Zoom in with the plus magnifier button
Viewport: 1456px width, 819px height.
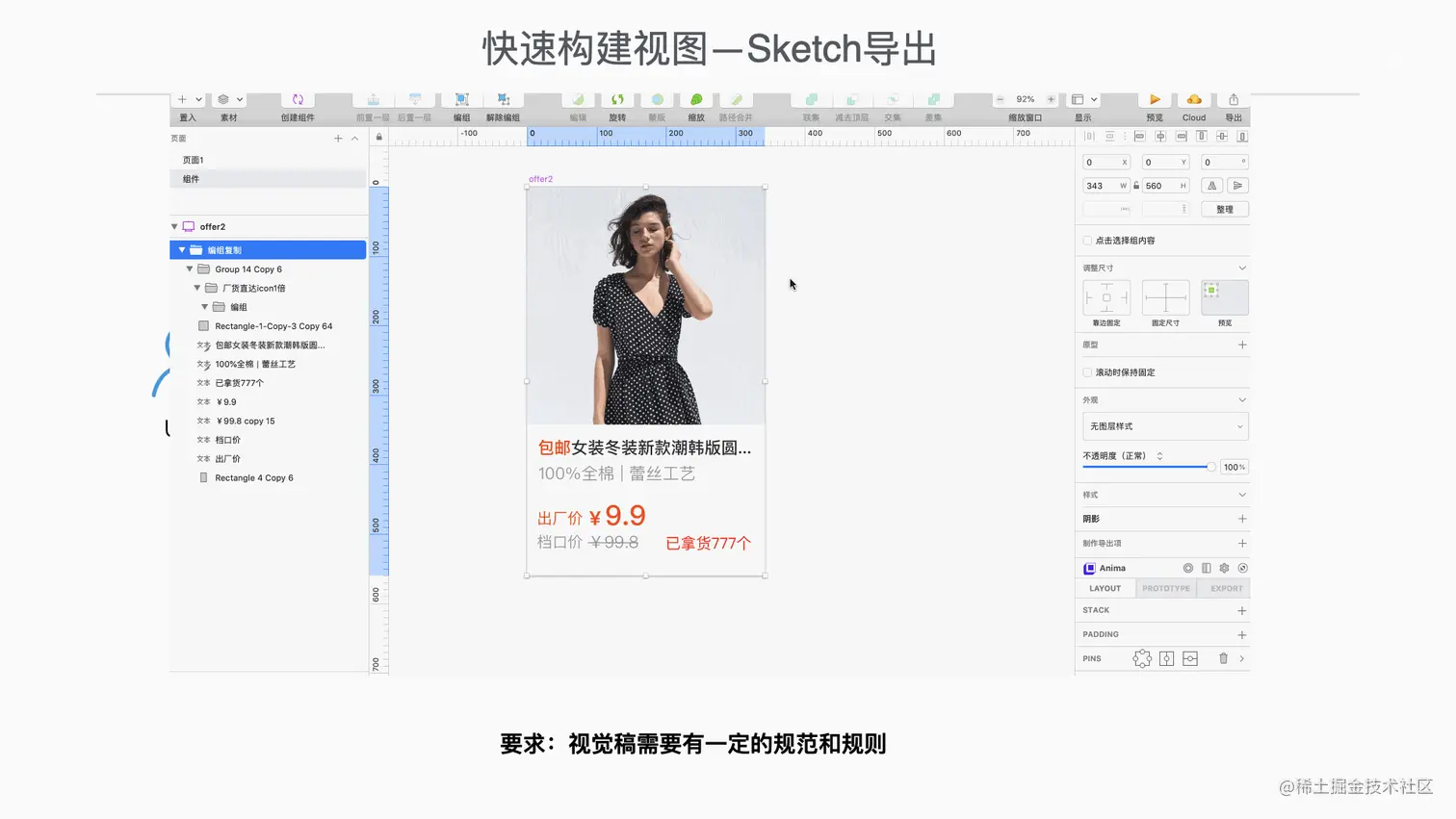pos(1051,99)
